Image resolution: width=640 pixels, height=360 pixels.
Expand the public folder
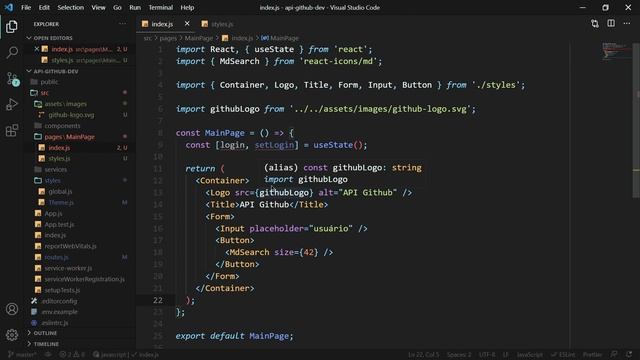point(80,82)
